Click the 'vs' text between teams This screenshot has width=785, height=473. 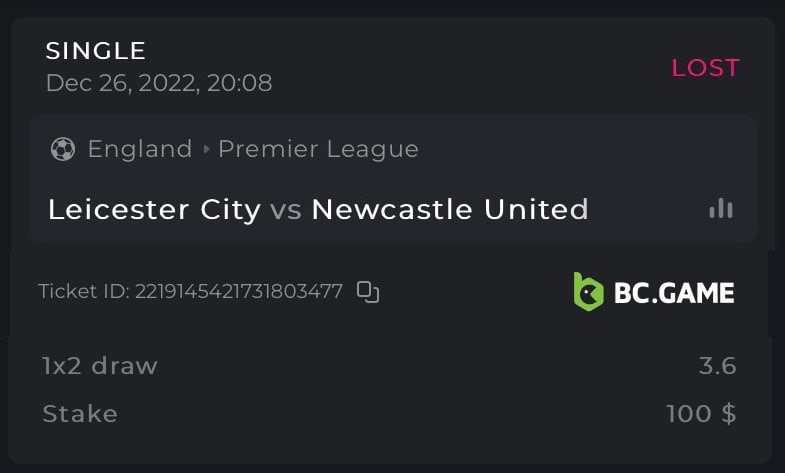point(286,210)
